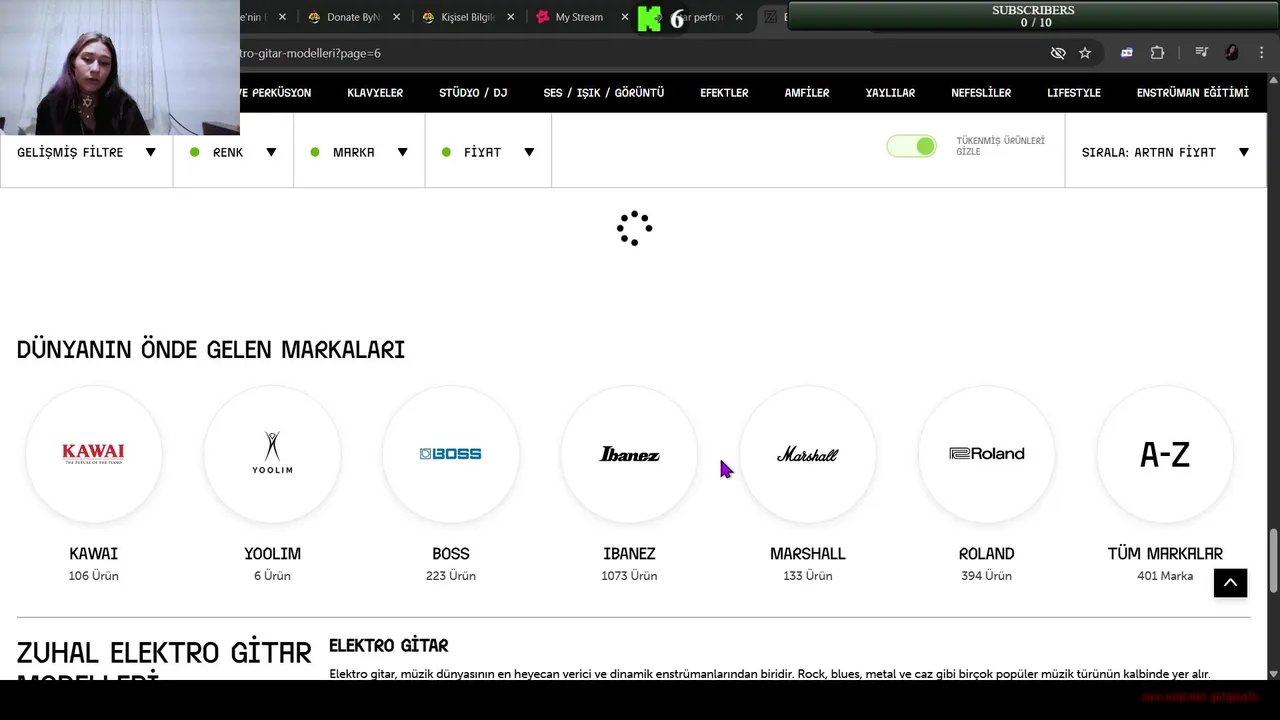Image resolution: width=1280 pixels, height=720 pixels.
Task: Click the Ibanez brand logo
Action: [x=629, y=454]
